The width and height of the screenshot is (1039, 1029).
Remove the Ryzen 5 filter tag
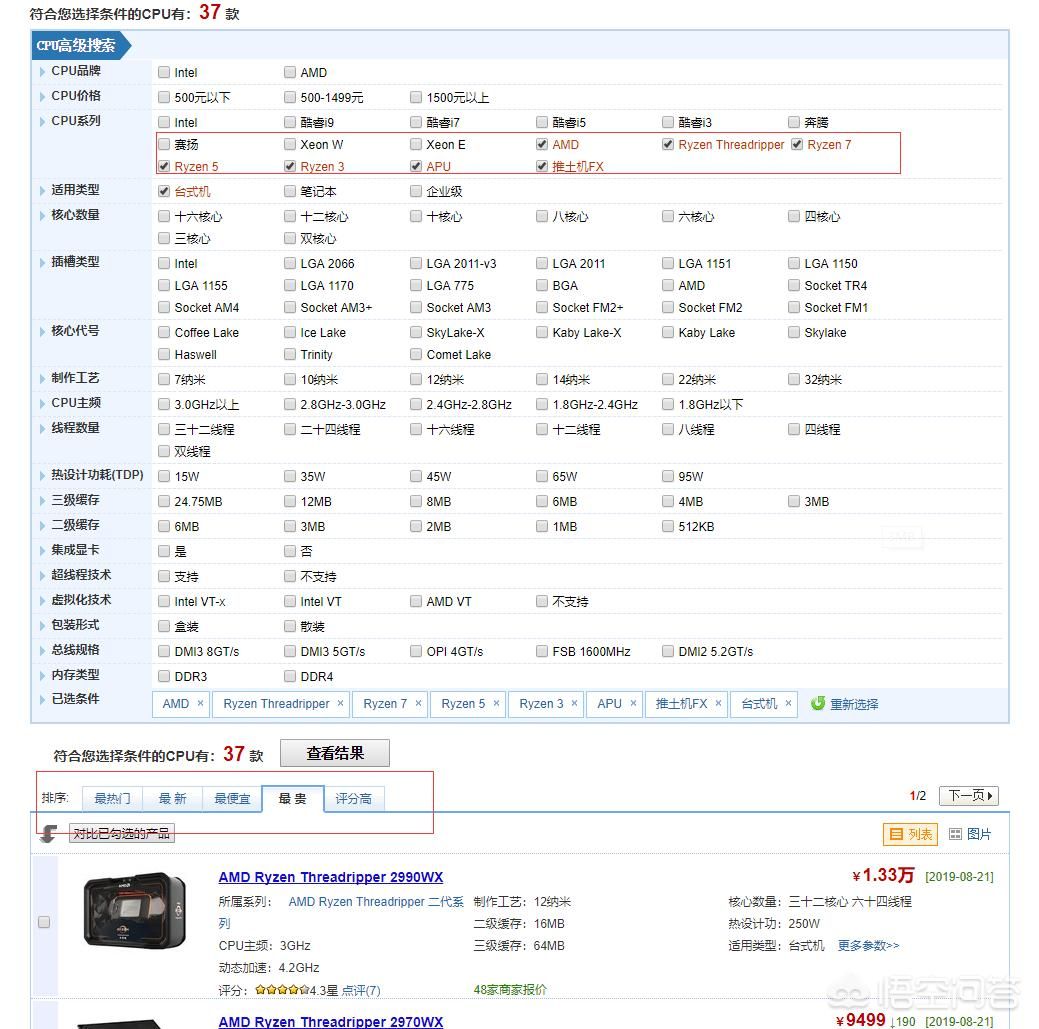pyautogui.click(x=496, y=703)
